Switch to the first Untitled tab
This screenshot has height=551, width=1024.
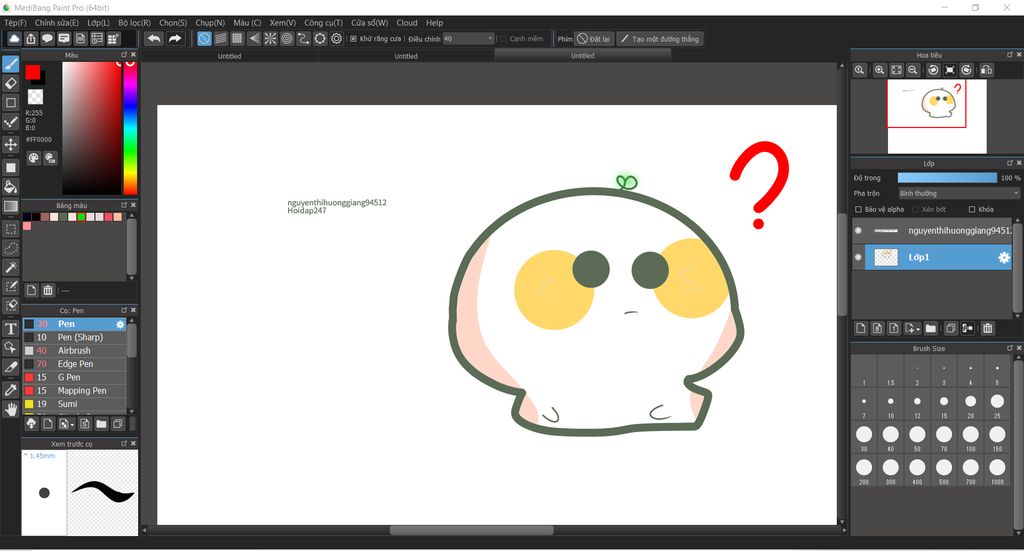(229, 56)
